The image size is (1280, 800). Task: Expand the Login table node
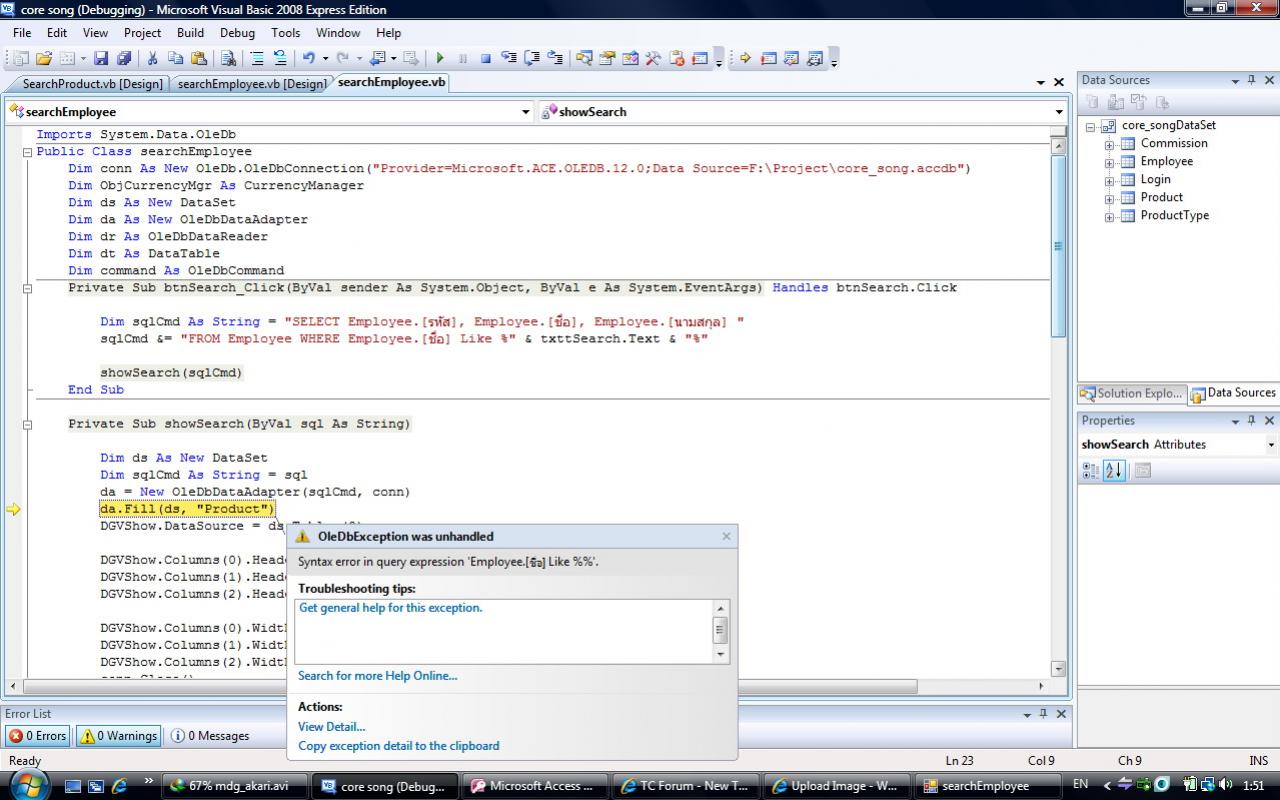pyautogui.click(x=1109, y=181)
